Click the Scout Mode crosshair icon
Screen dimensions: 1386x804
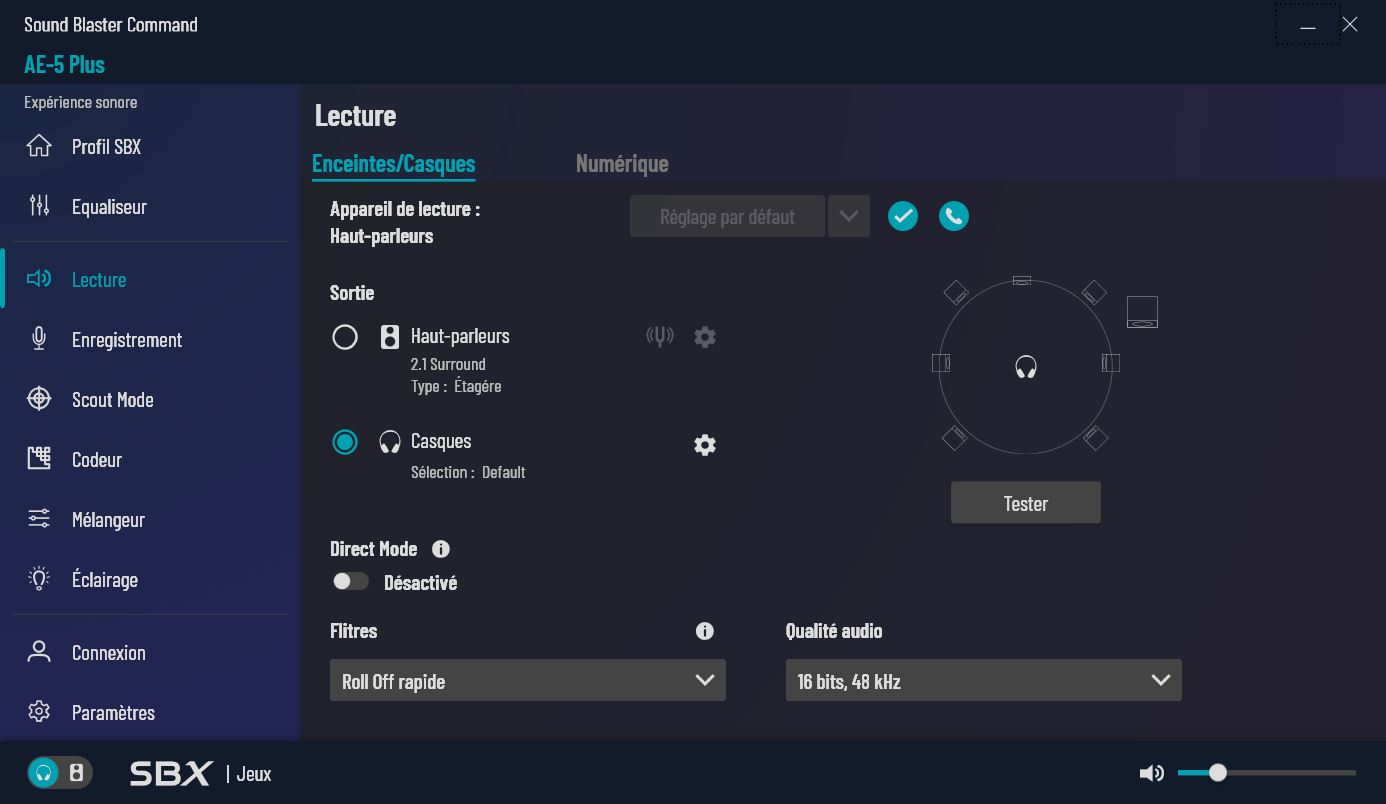39,399
